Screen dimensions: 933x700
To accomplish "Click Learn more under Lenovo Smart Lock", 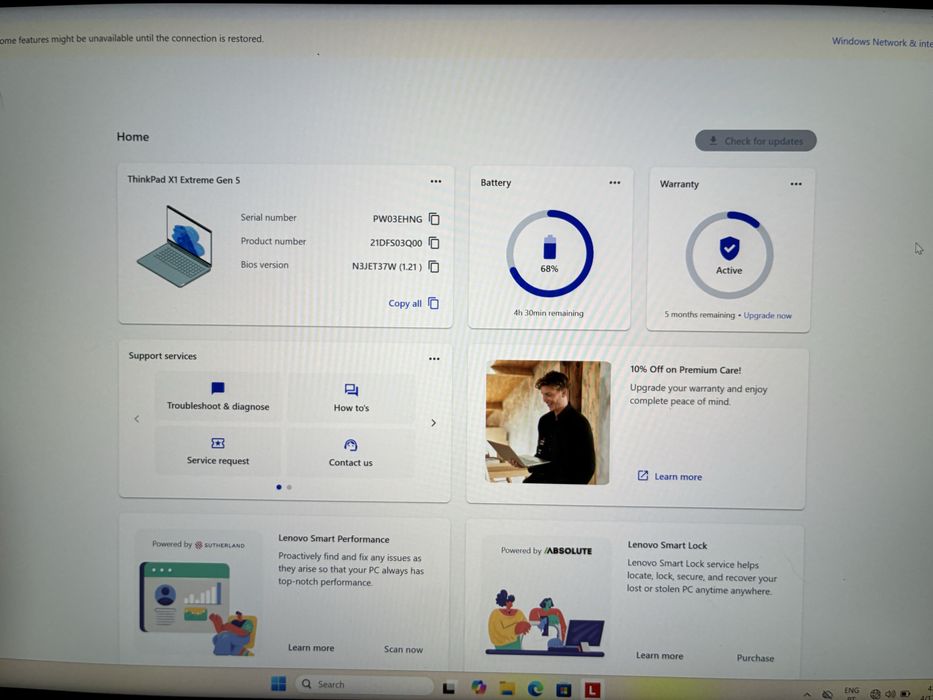I will pos(659,655).
